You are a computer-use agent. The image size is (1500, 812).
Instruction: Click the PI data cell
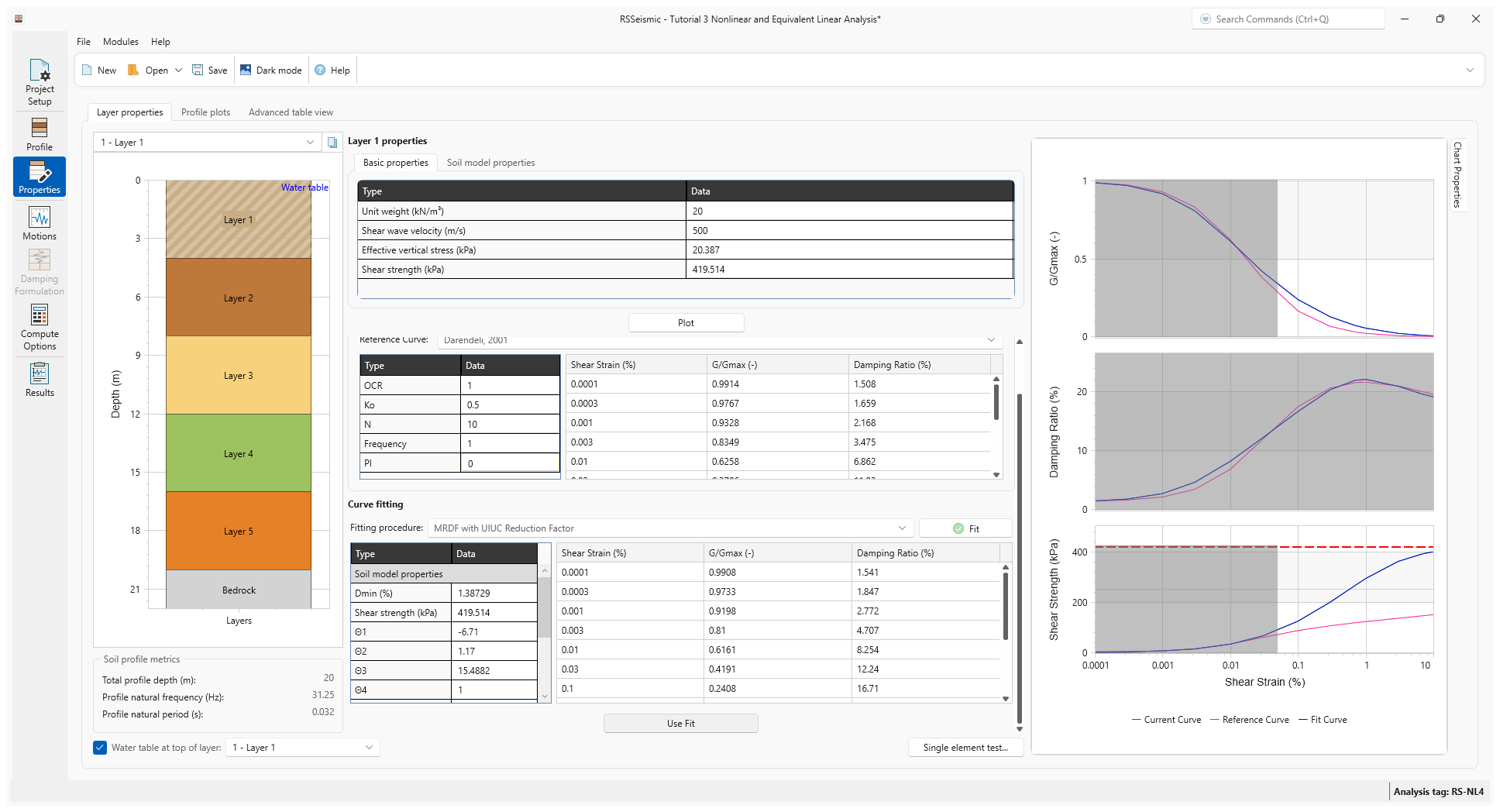510,463
